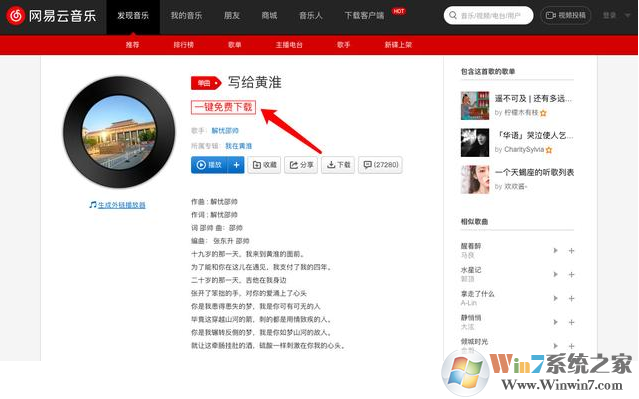Viewport: 639px width, 399px height.
Task: Open the 遥不可及 playlist cover thumbnail
Action: [x=475, y=106]
